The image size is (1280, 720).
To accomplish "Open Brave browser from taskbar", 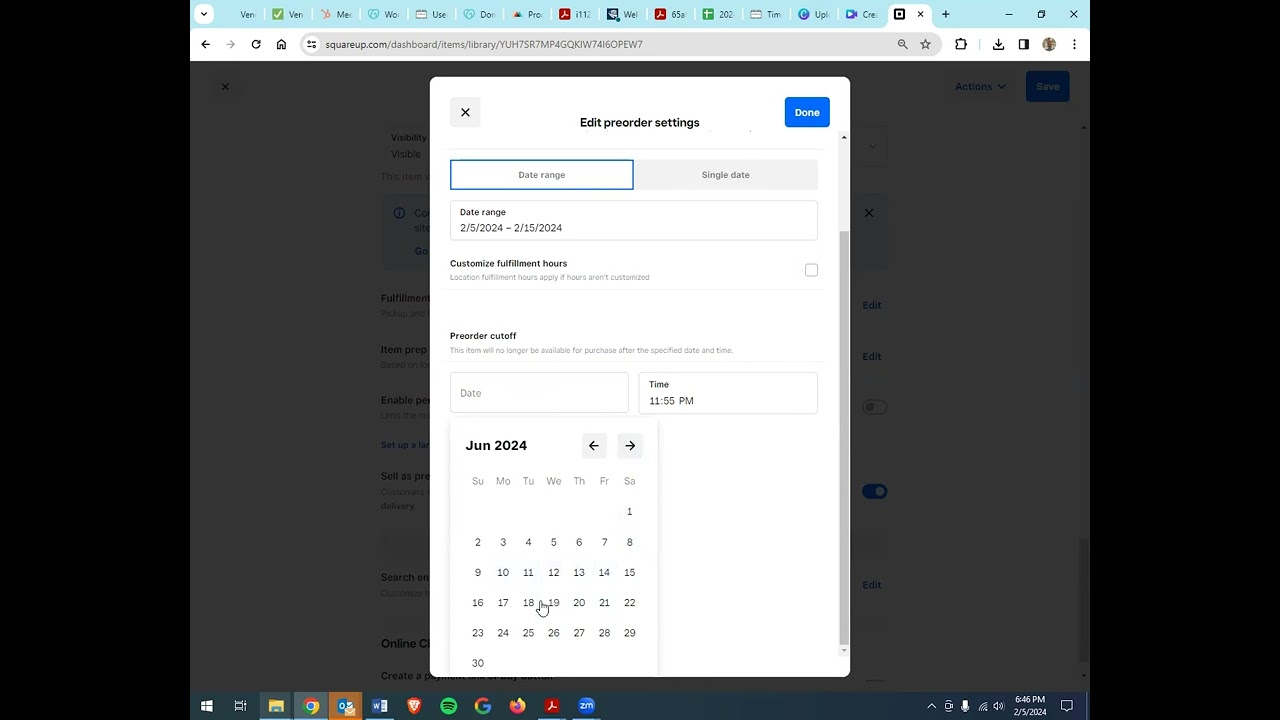I will click(414, 706).
